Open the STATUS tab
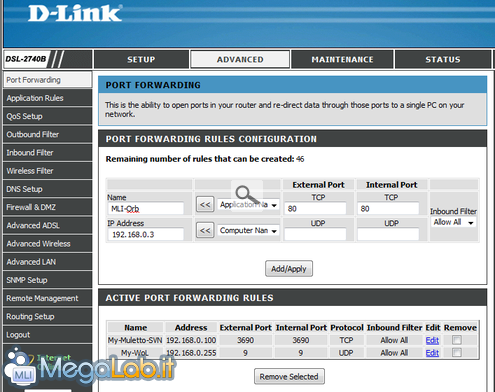The width and height of the screenshot is (495, 392). (x=443, y=59)
